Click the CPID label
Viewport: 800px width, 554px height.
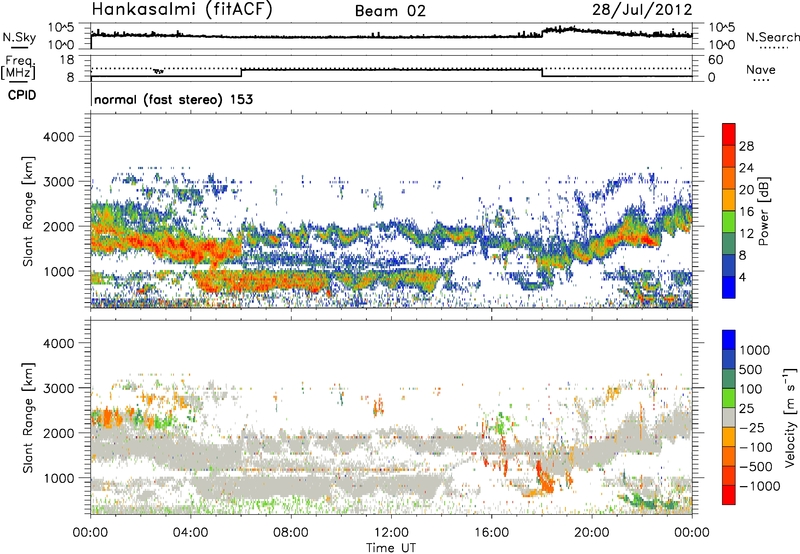point(22,95)
